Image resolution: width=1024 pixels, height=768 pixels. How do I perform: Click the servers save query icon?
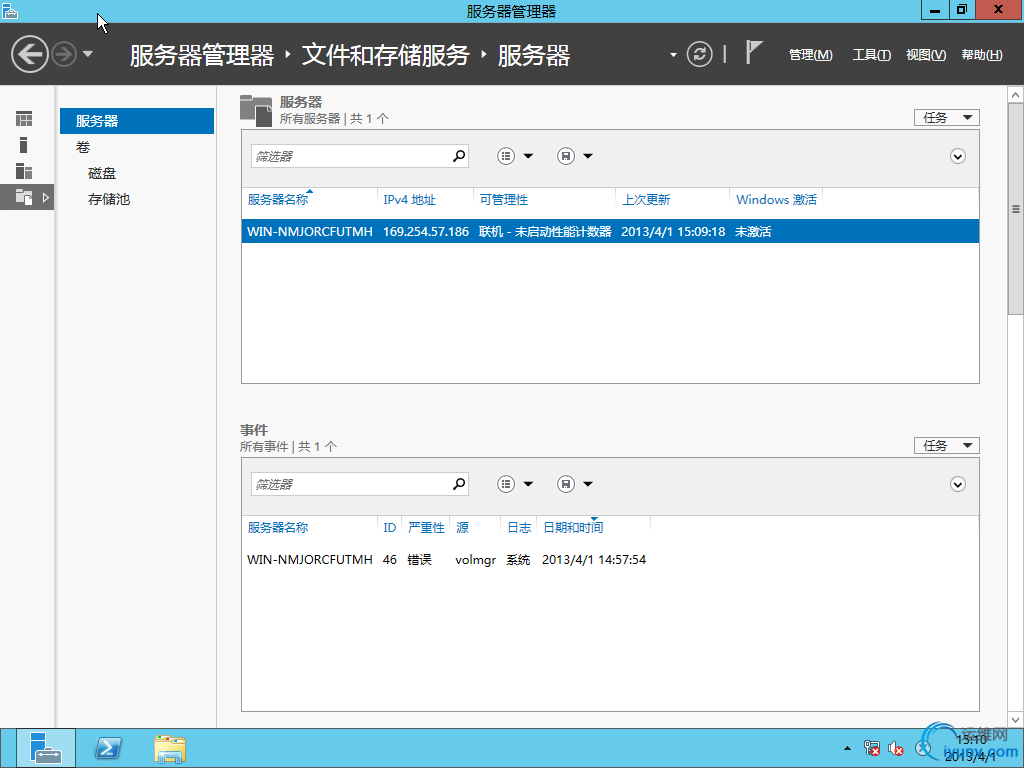[566, 156]
